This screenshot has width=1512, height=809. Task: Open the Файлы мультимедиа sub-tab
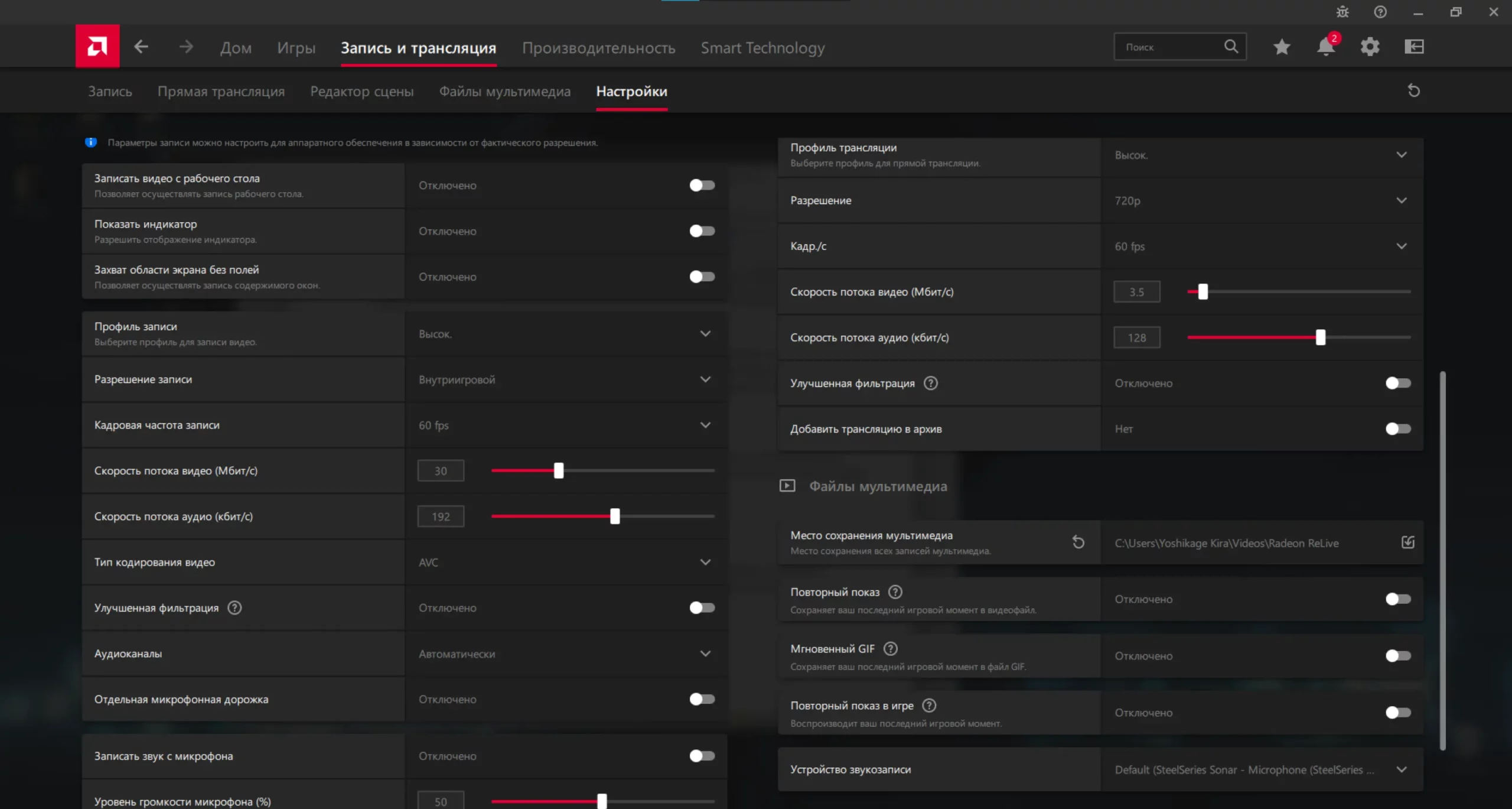click(x=504, y=92)
